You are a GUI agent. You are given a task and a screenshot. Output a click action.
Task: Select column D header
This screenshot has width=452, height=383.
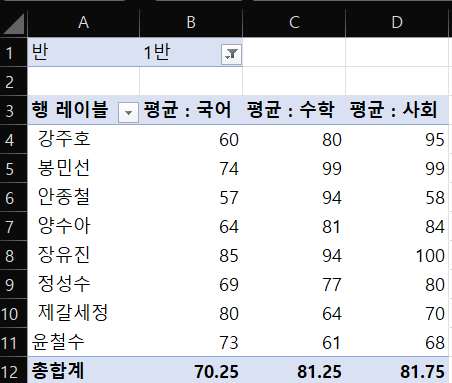[397, 23]
